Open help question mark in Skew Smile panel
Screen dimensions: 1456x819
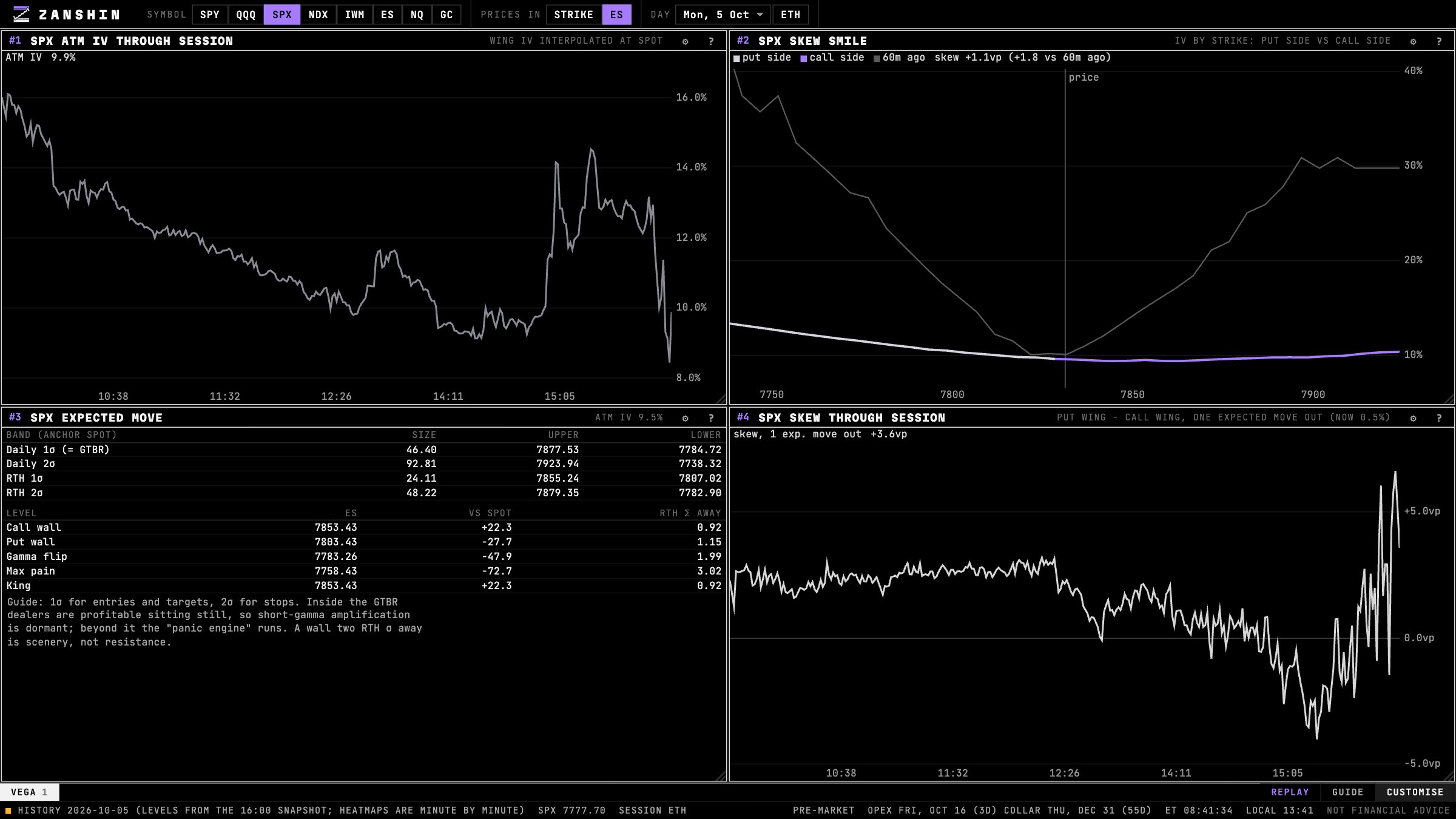coord(1439,41)
